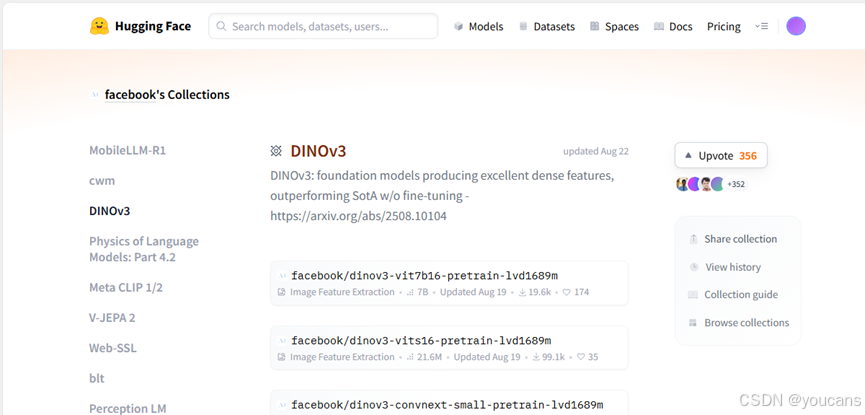
Task: Click the heart icon with 174 likes
Action: point(567,292)
